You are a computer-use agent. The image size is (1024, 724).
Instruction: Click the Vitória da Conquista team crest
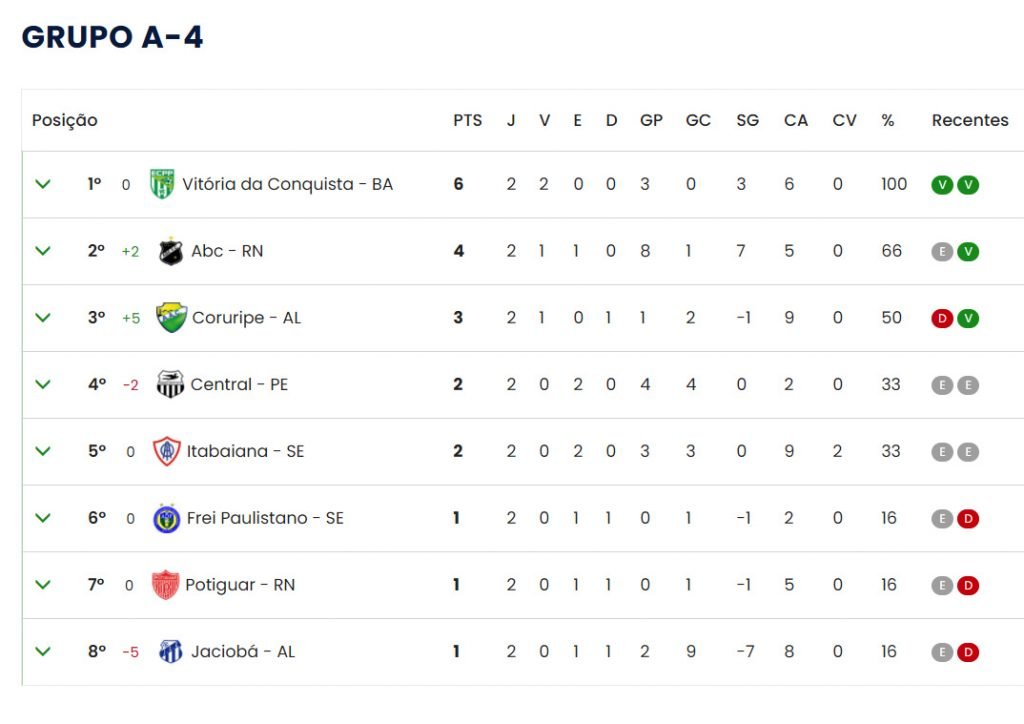tap(162, 184)
